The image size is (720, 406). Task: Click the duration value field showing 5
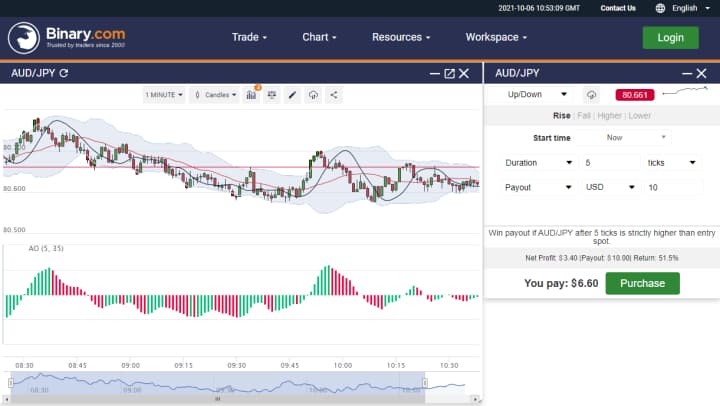click(611, 163)
